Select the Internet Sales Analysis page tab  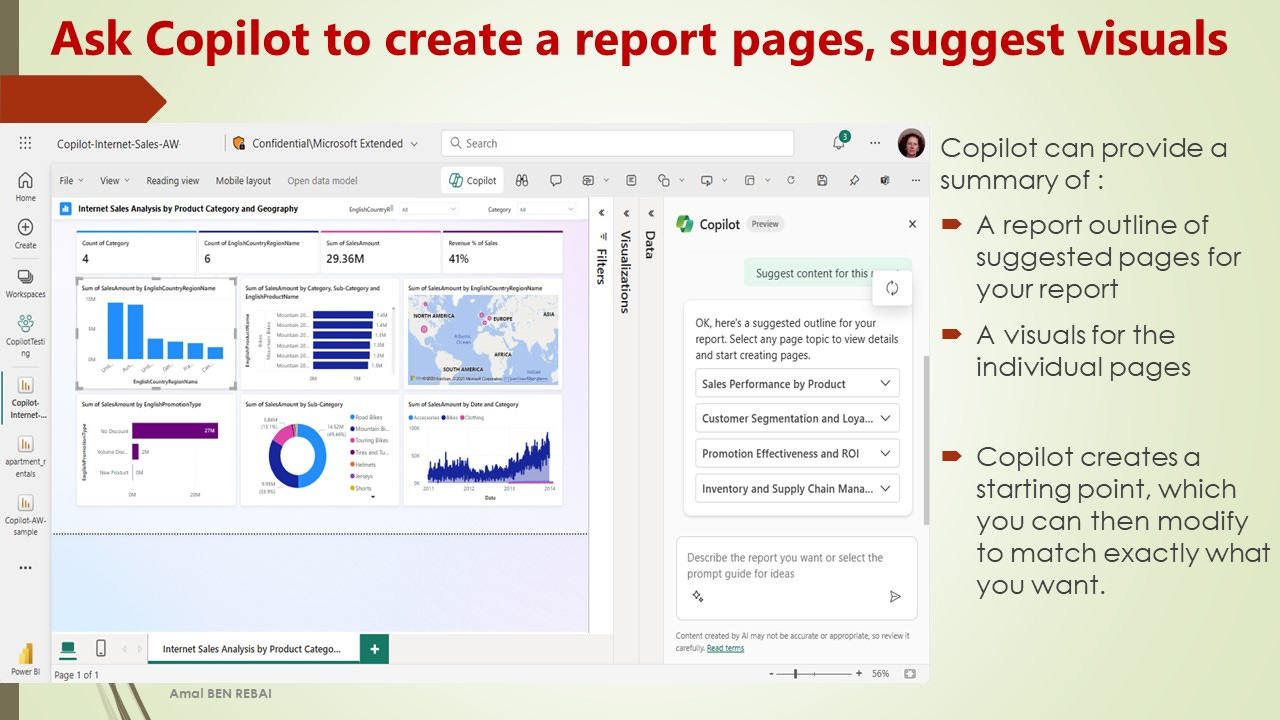(252, 649)
